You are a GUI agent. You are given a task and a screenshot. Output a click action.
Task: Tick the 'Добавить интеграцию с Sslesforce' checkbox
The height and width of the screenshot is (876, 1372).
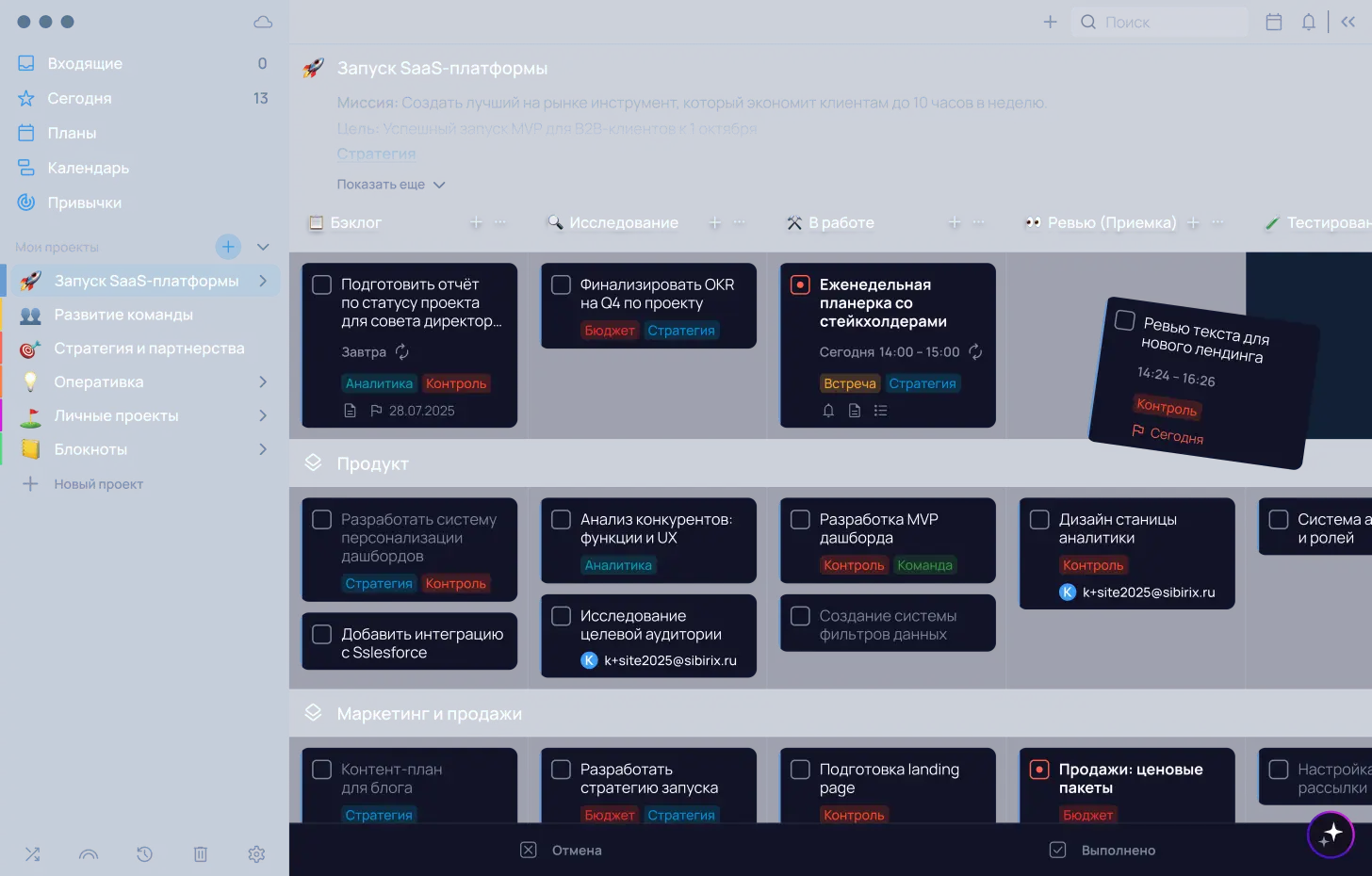tap(321, 635)
